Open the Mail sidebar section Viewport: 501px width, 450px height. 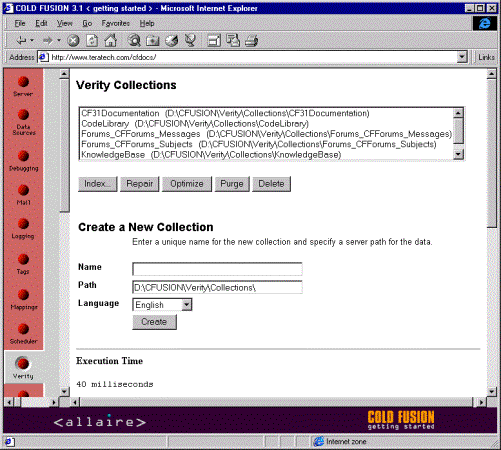pyautogui.click(x=23, y=195)
